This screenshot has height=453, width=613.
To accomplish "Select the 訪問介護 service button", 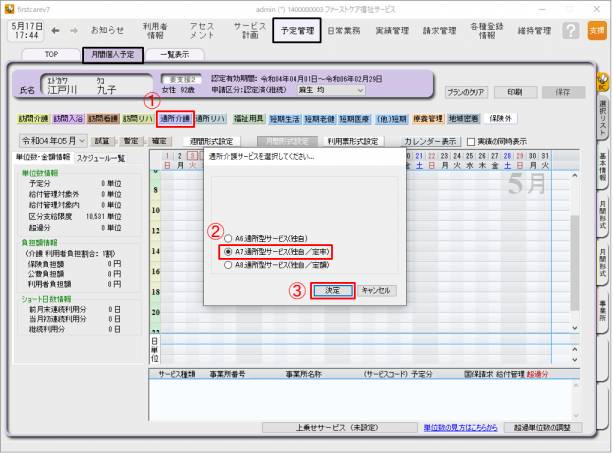I will point(32,118).
